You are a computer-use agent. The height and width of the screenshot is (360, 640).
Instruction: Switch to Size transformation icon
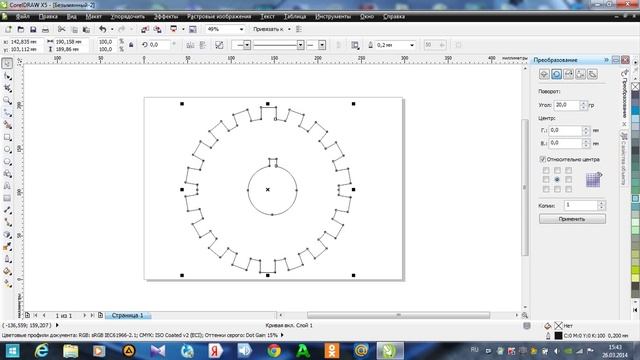(580, 74)
